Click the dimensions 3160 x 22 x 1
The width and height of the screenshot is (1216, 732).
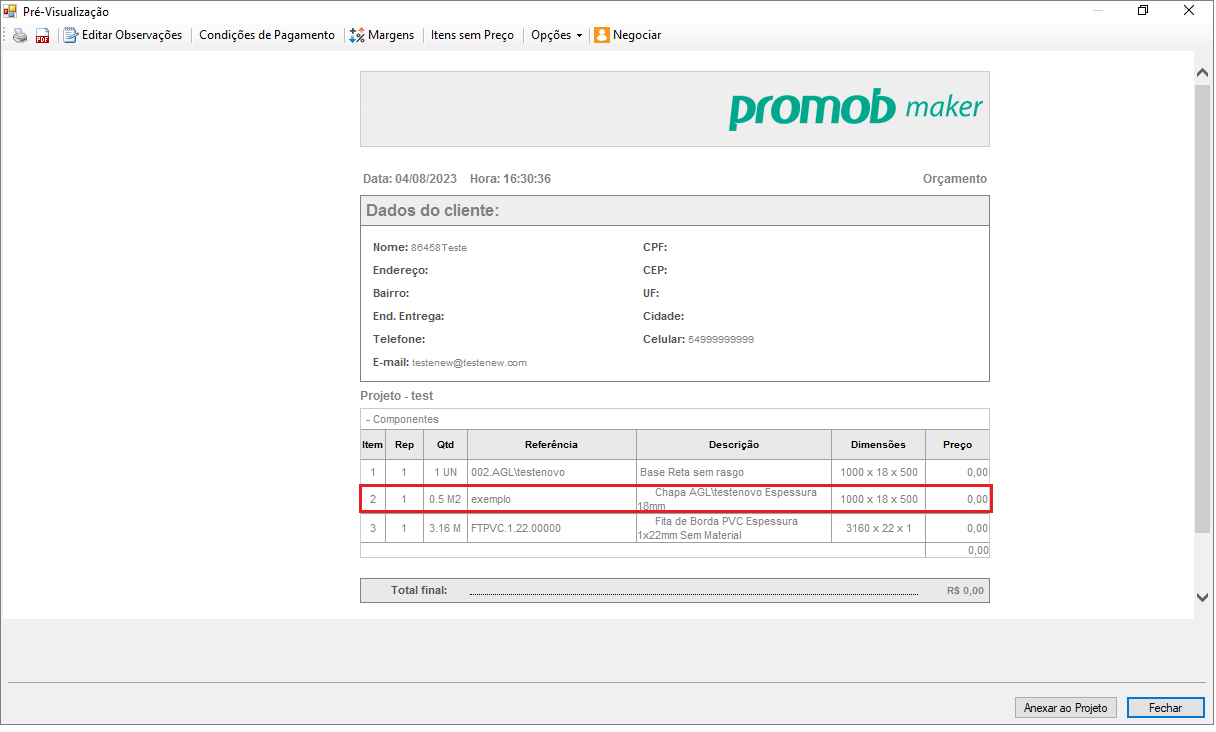pos(879,528)
